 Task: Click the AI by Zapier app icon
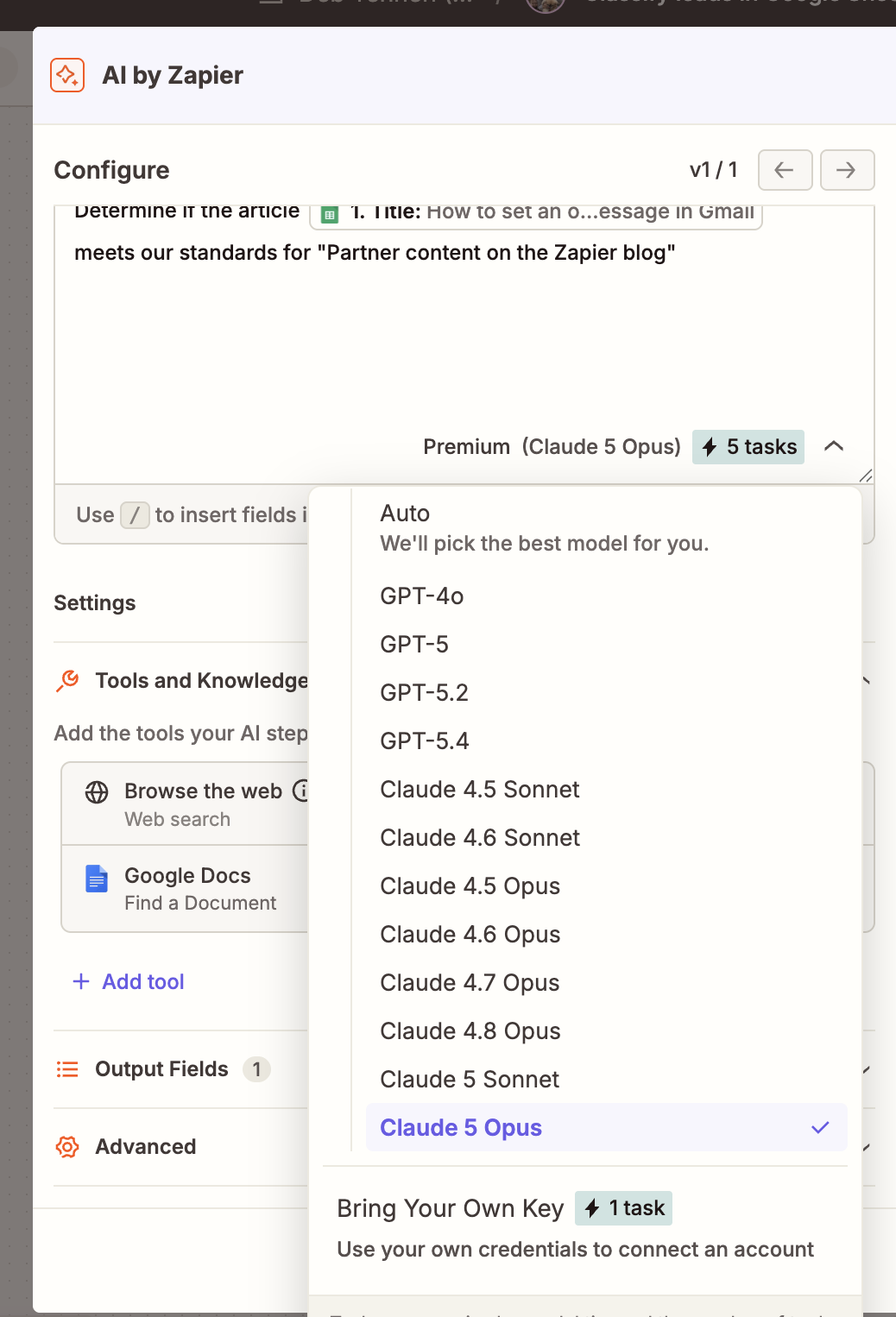click(x=67, y=75)
